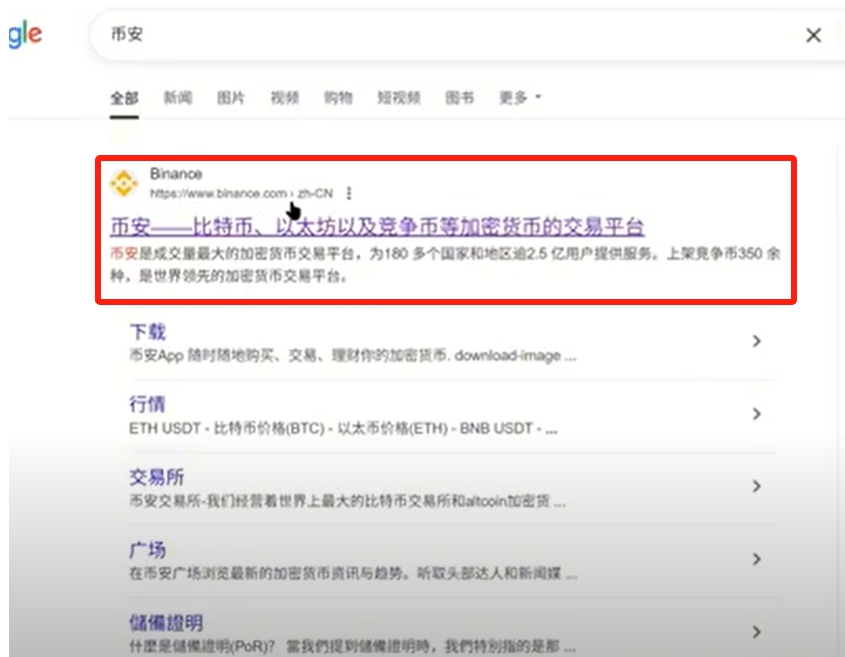Select the 全部 tab
The width and height of the screenshot is (845, 657).
[x=124, y=98]
